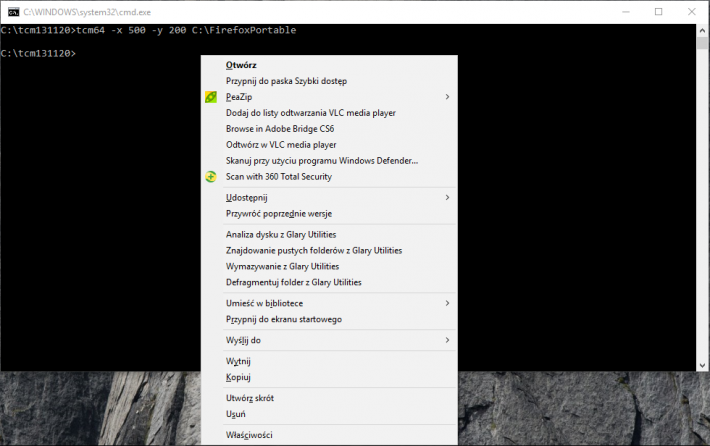Select Dodaj do listy odtwarzania VLC media player
710x446 pixels.
pos(329,113)
